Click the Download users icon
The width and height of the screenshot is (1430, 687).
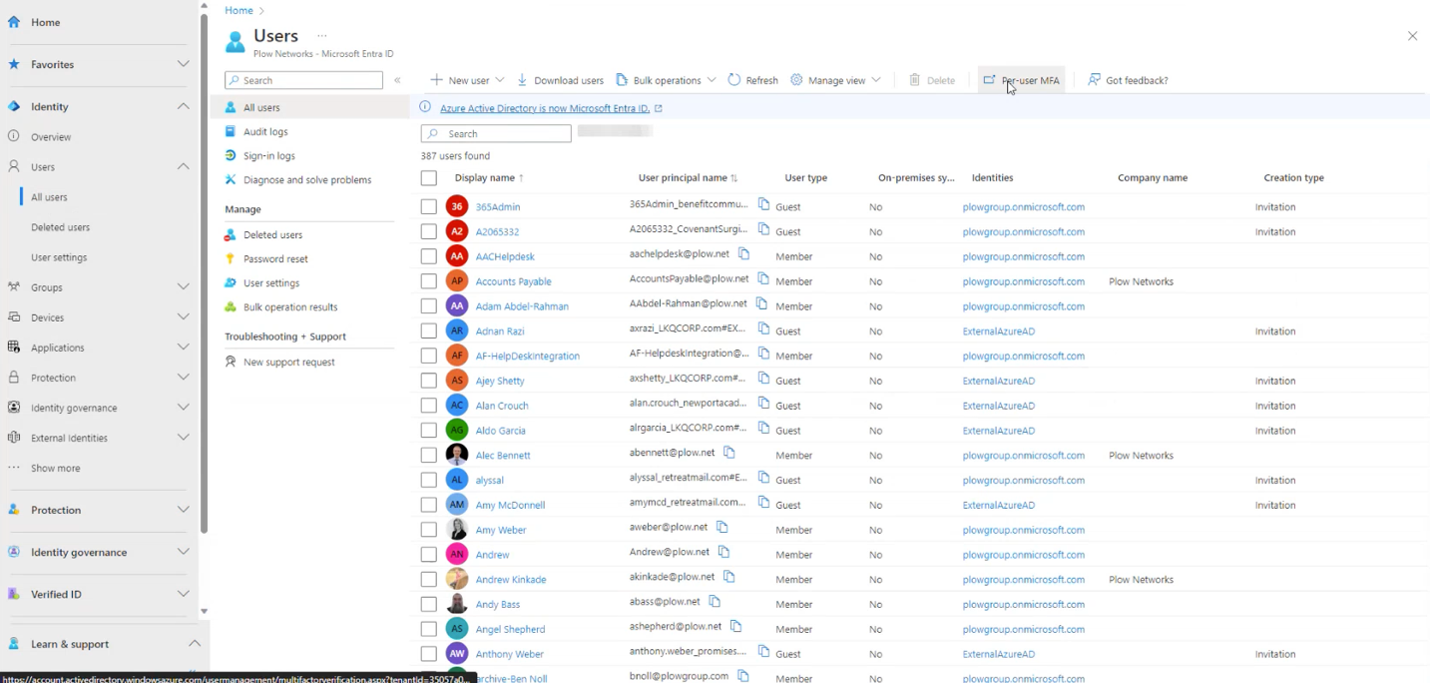[522, 80]
